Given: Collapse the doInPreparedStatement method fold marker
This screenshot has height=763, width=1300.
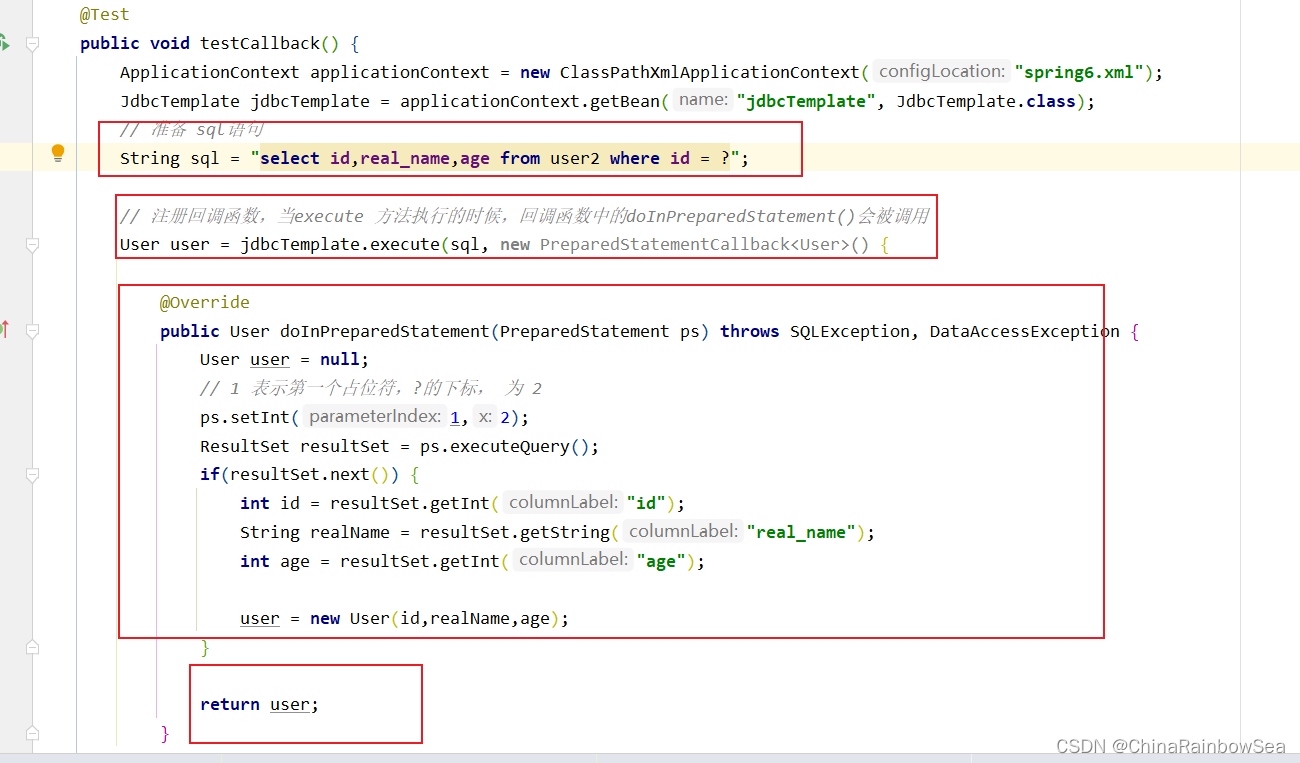Looking at the screenshot, I should (x=32, y=331).
